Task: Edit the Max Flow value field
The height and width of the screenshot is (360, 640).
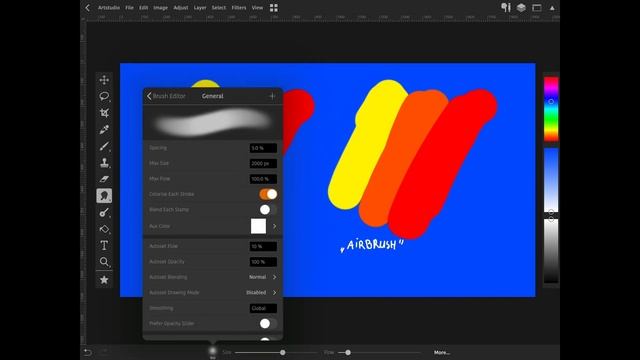Action: [263, 179]
